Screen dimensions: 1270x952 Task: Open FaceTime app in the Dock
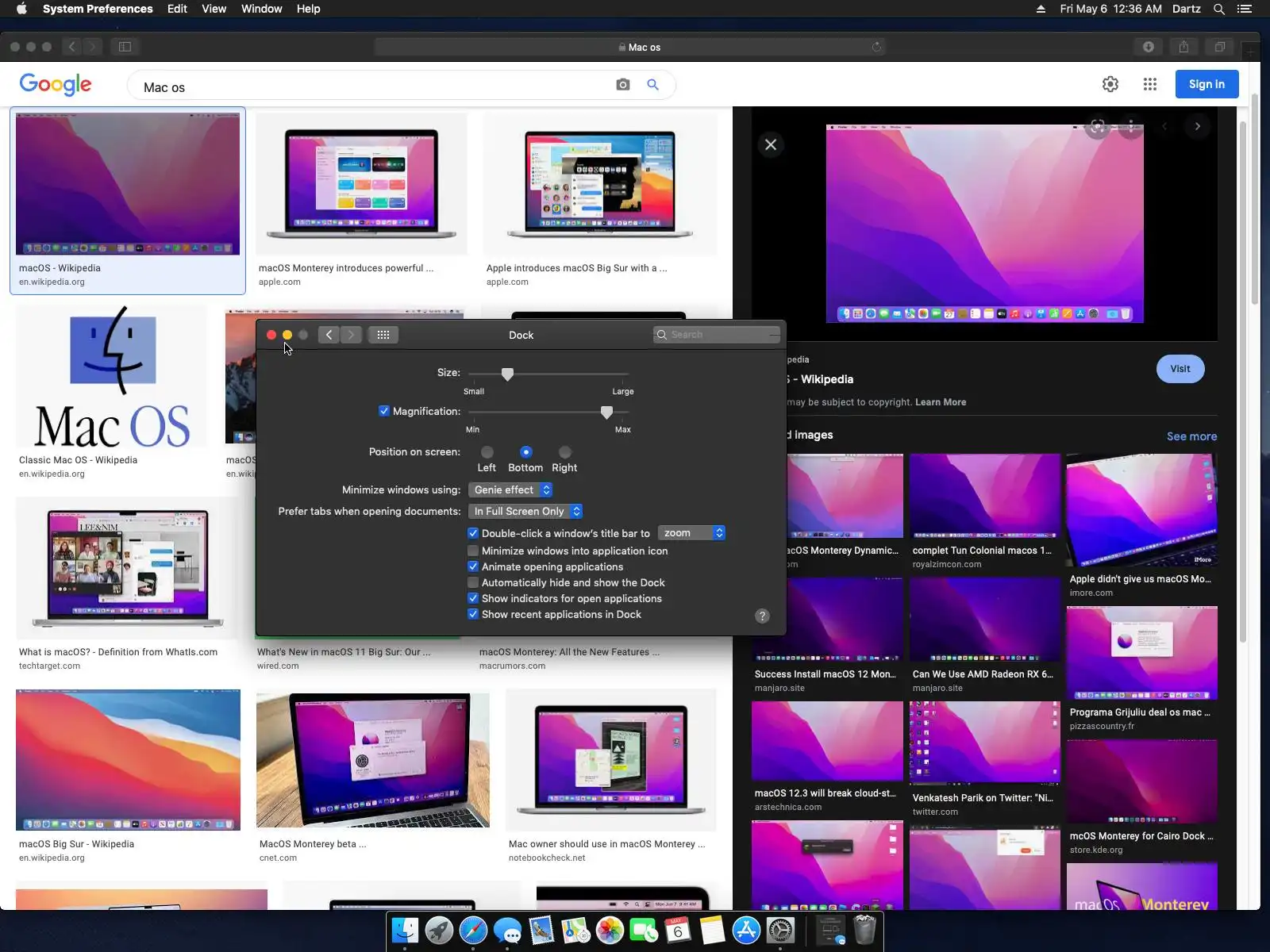(x=645, y=930)
